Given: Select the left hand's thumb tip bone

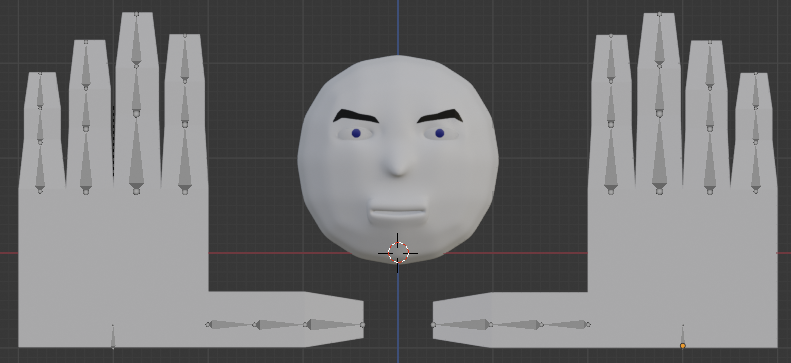Looking at the screenshot, I should click(x=335, y=325).
